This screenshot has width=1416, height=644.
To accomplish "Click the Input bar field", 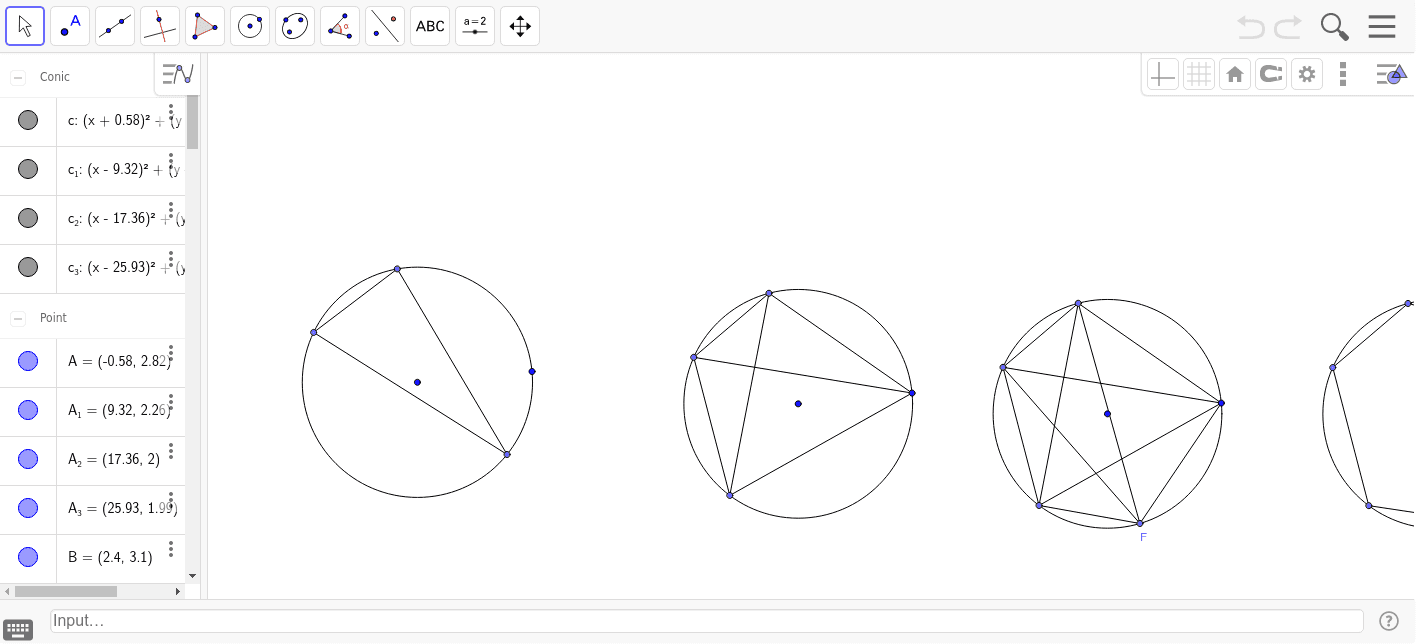I will [x=706, y=621].
